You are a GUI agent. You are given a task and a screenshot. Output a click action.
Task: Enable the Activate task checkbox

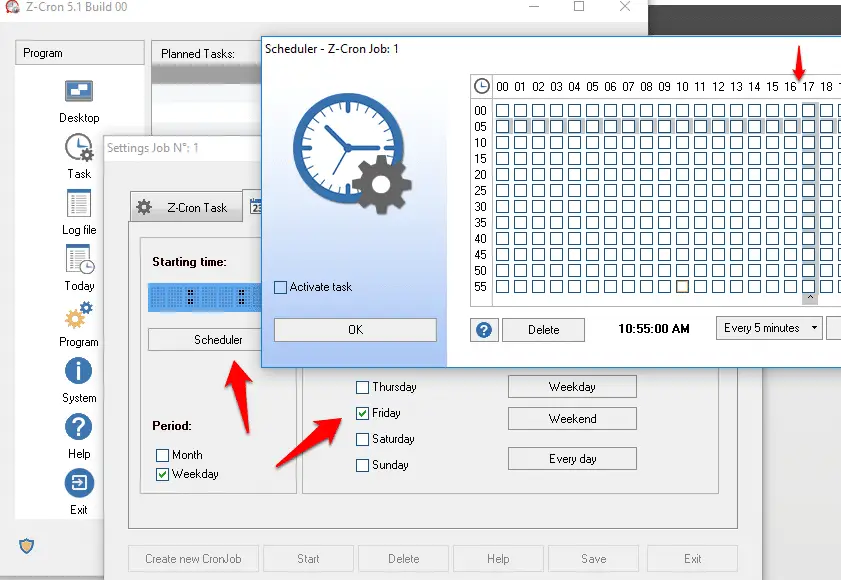tap(281, 287)
